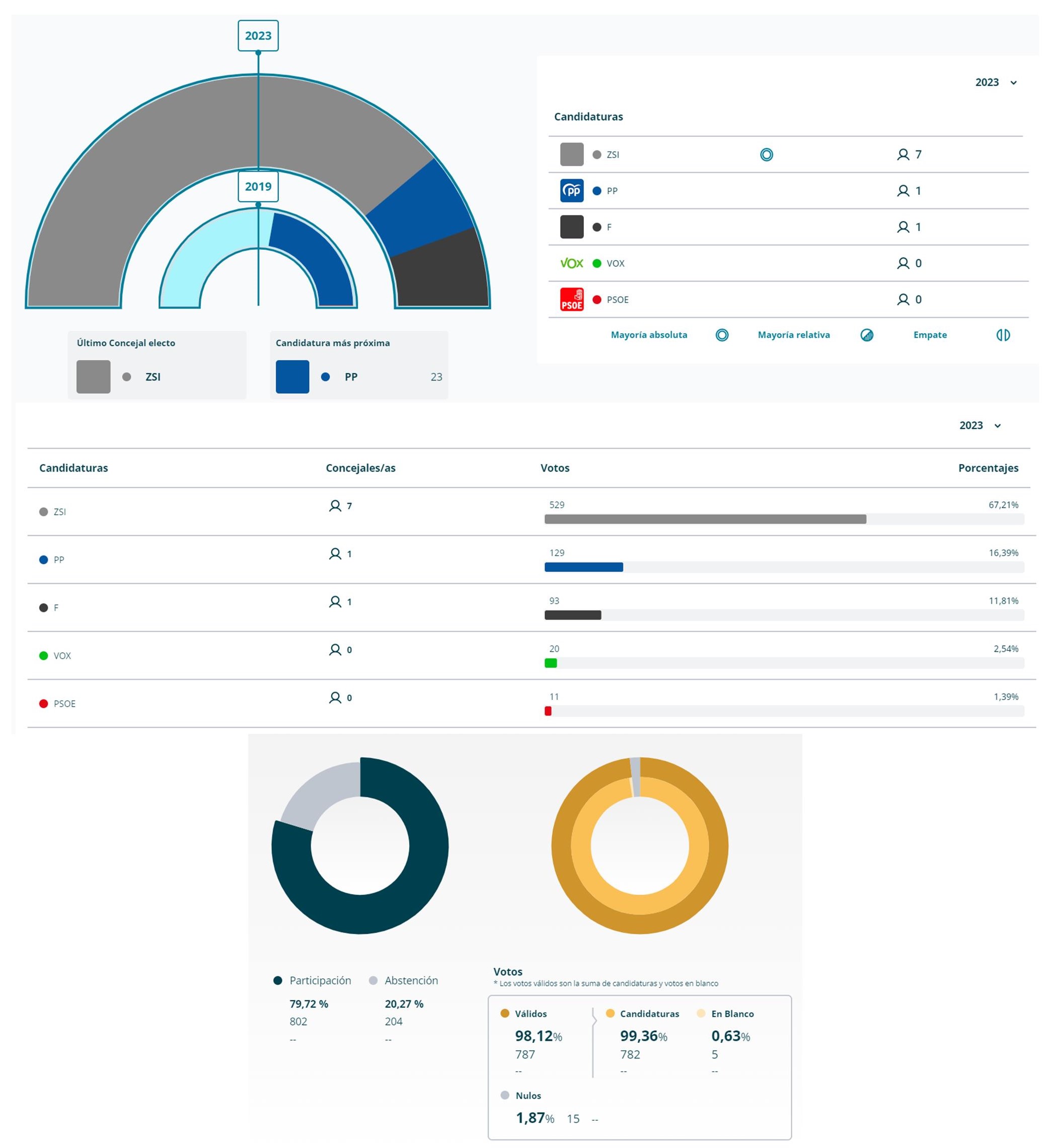This screenshot has width=1045, height=1148.
Task: Click the 67,21% percentage value for ZSI
Action: pyautogui.click(x=1003, y=504)
